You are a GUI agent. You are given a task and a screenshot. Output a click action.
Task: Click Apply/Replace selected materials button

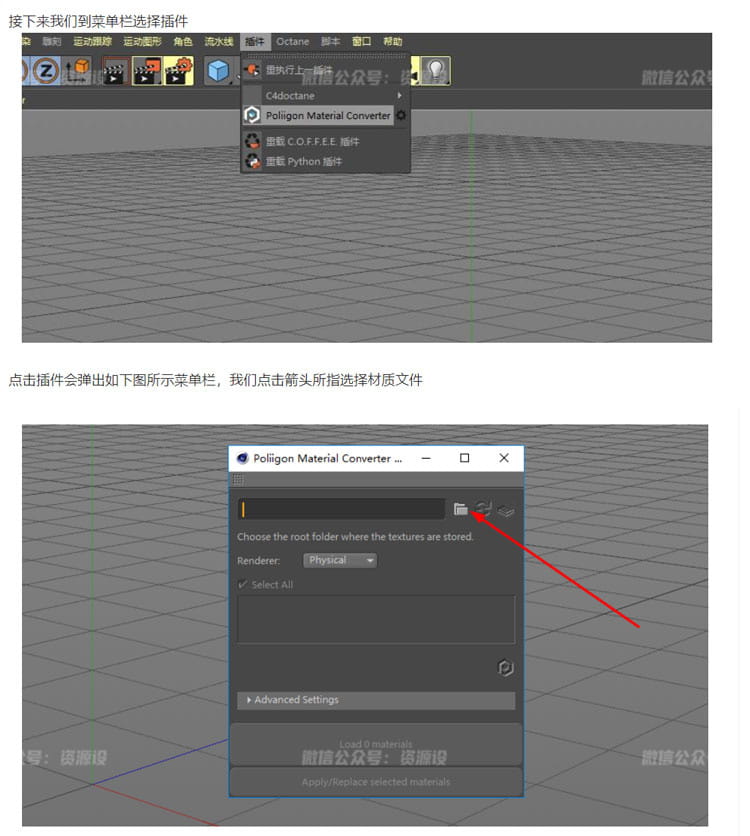(x=375, y=782)
